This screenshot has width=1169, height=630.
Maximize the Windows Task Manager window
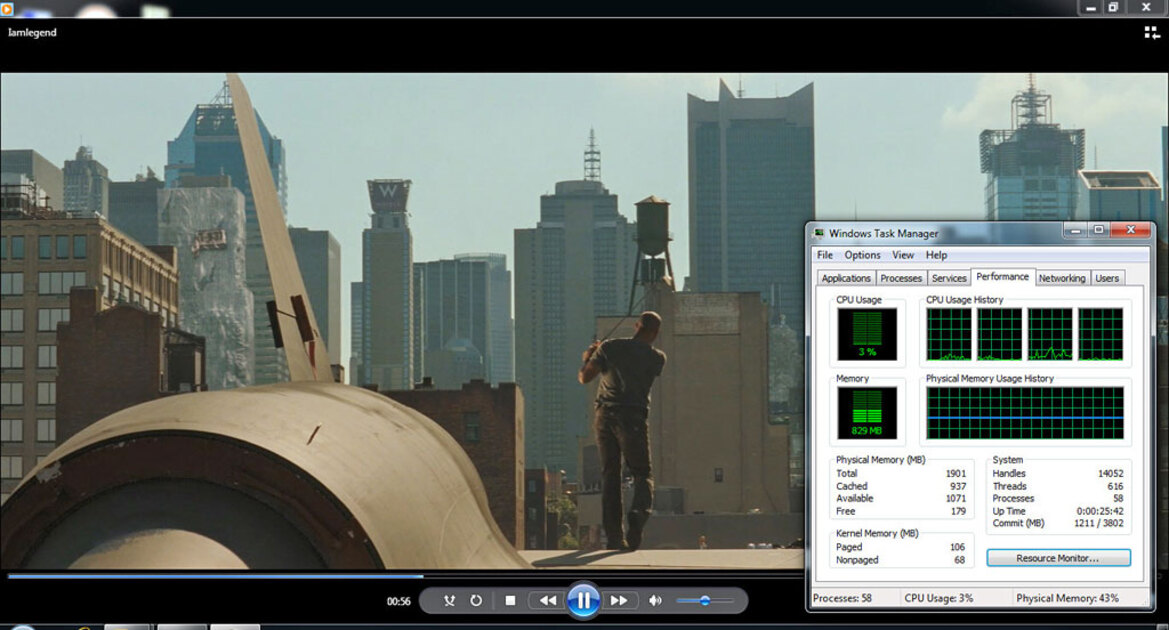pos(1098,230)
